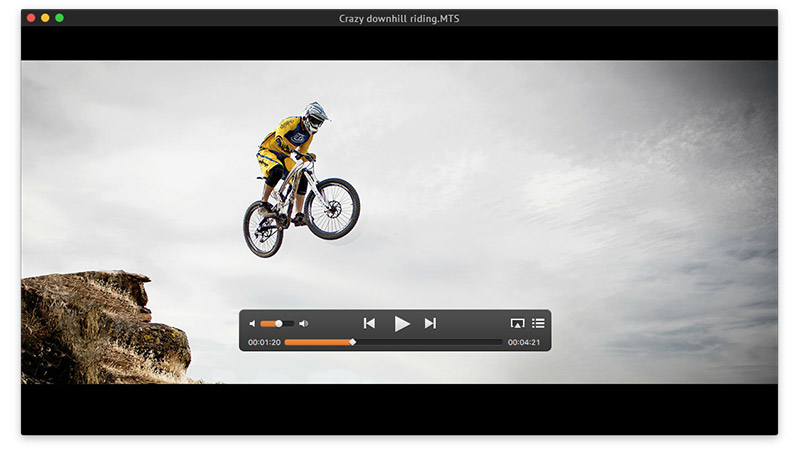
Task: Play the video with the play button
Action: [402, 323]
